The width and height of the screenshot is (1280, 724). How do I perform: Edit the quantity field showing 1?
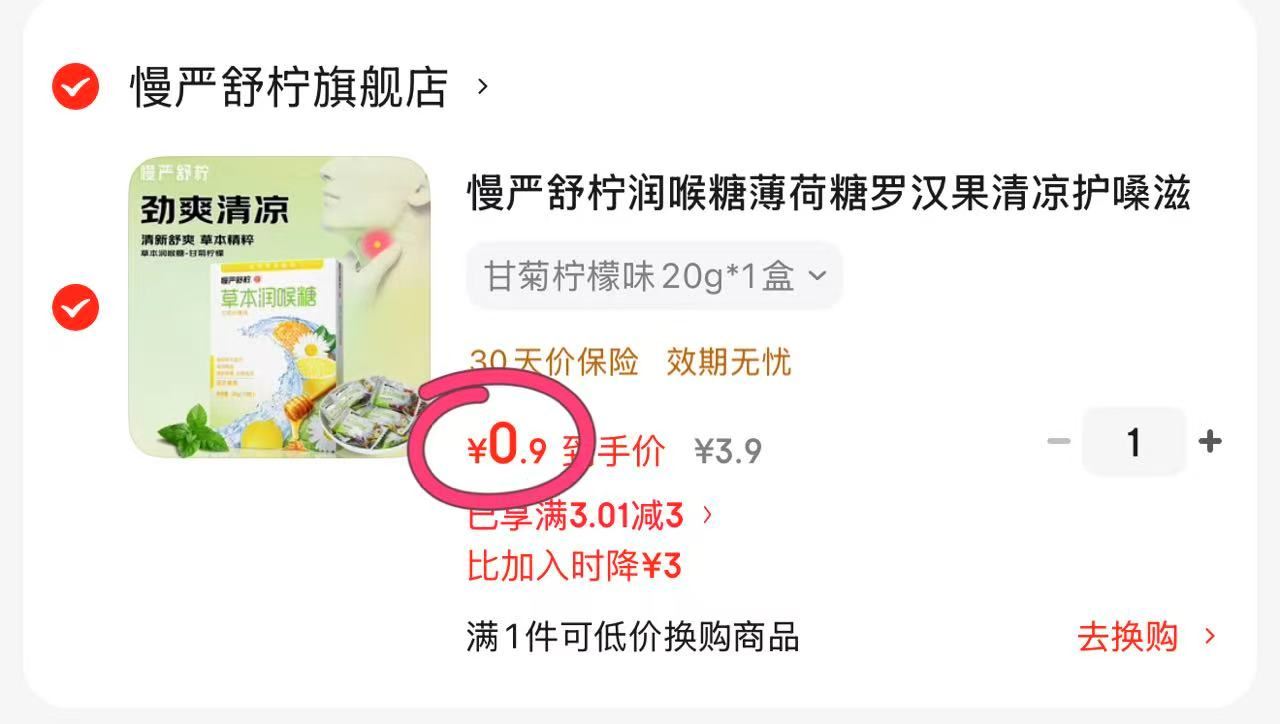point(1134,441)
